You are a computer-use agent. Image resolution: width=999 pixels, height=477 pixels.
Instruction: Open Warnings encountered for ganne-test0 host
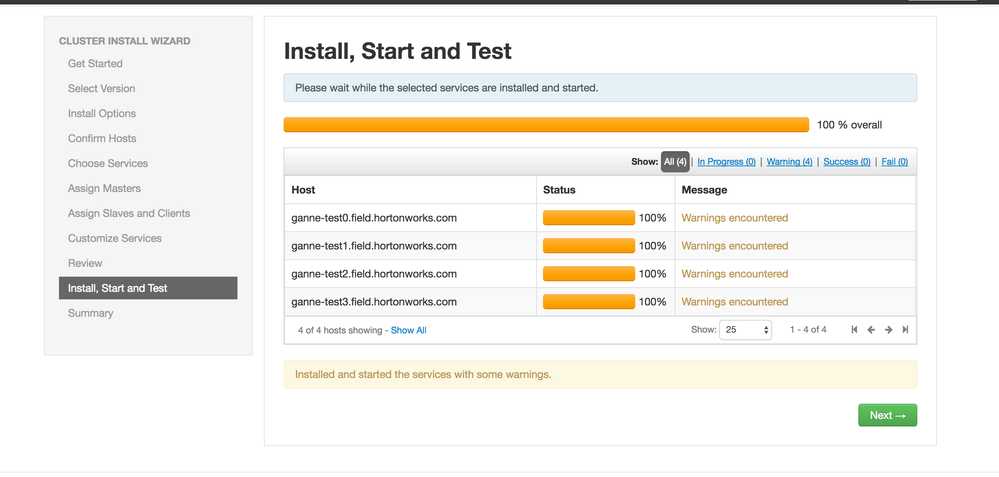pyautogui.click(x=734, y=218)
